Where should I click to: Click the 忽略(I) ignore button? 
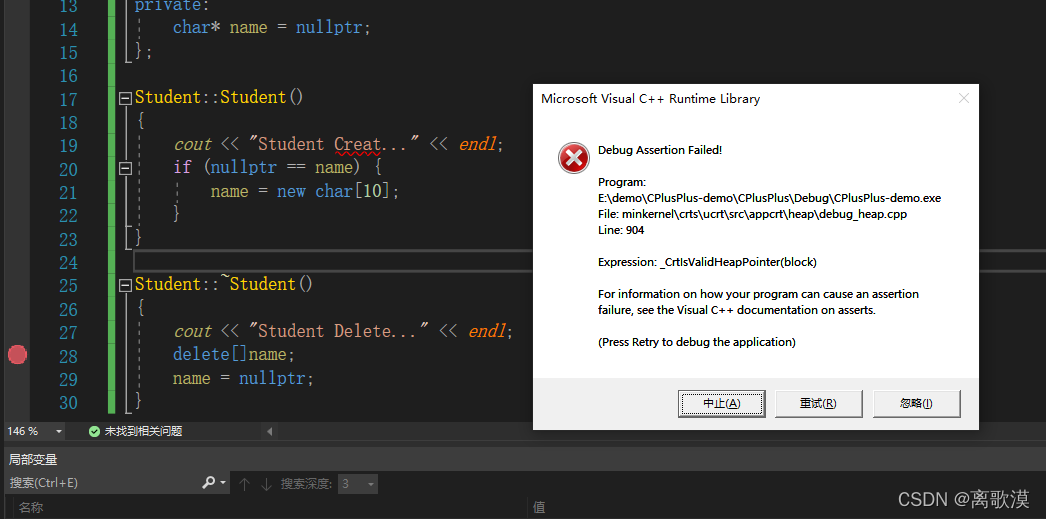click(917, 404)
